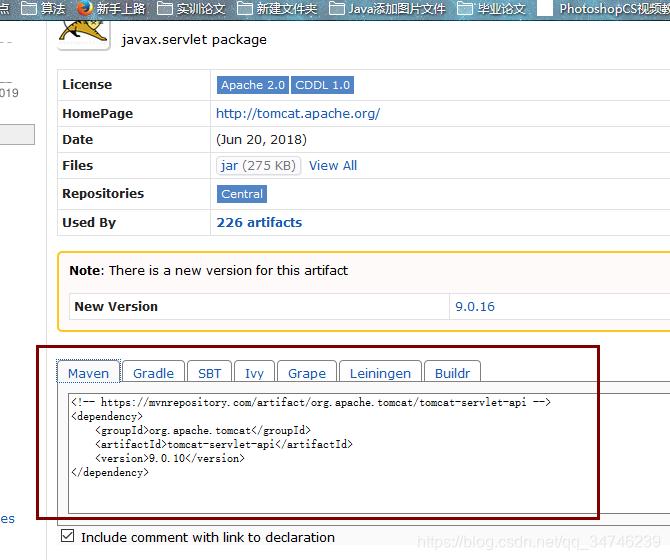Open the Java添加图片文件 bookmark folder
Image resolution: width=670 pixels, height=560 pixels.
click(x=387, y=8)
